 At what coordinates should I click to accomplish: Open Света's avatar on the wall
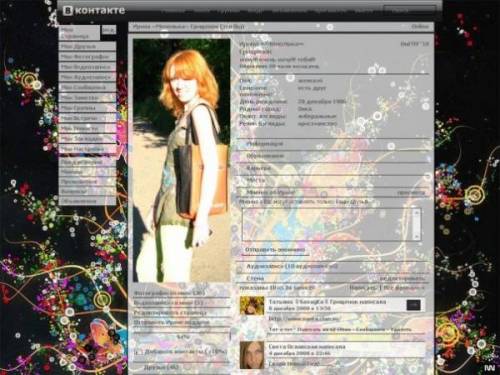252,355
